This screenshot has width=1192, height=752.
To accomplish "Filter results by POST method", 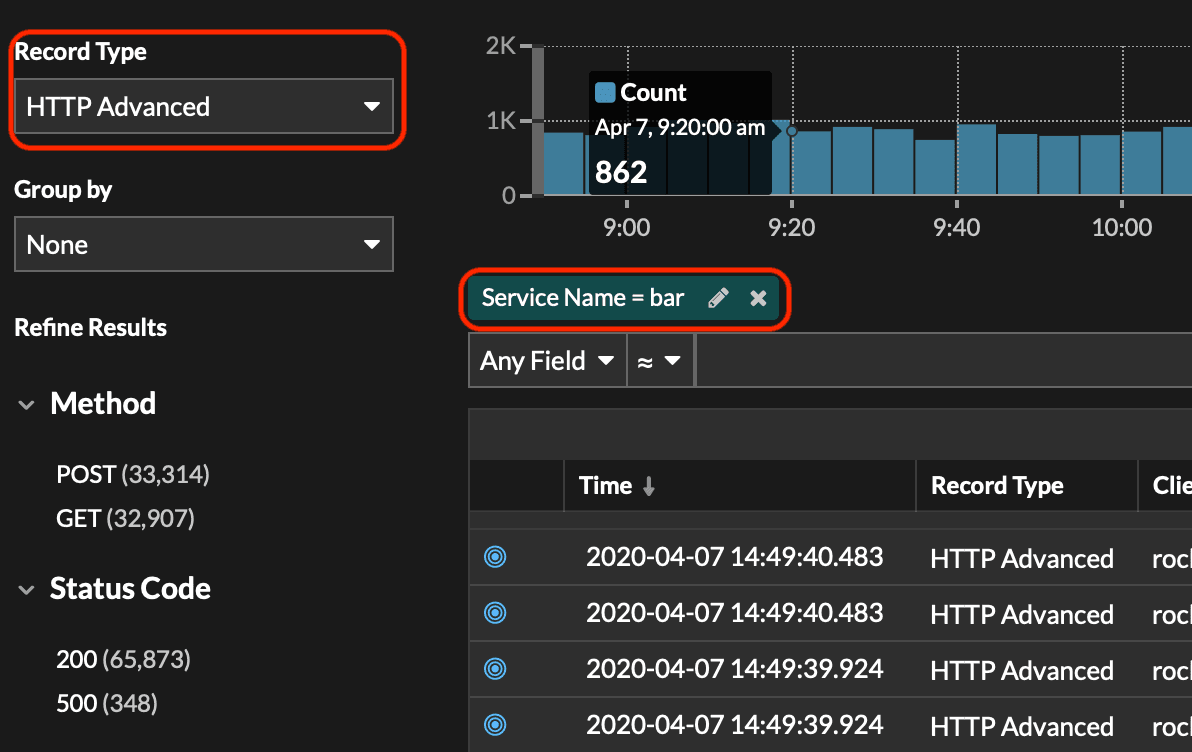I will (x=132, y=474).
